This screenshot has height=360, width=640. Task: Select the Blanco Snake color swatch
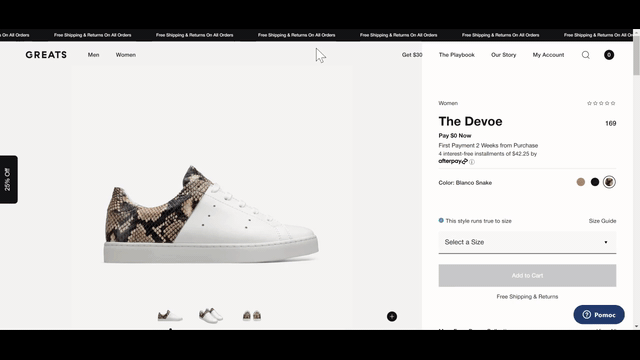coord(609,182)
